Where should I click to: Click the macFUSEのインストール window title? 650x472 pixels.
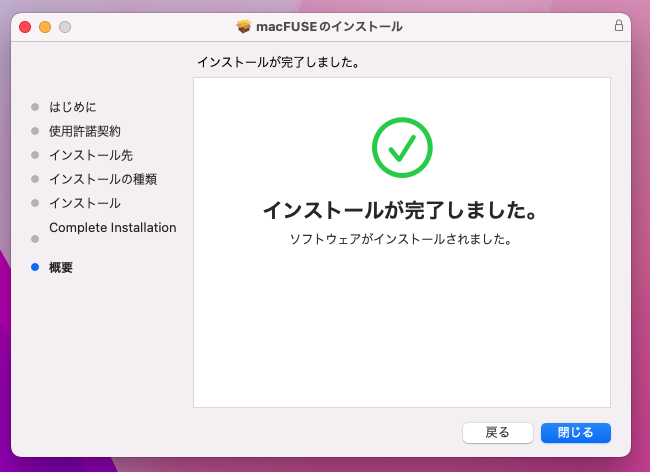pyautogui.click(x=329, y=26)
